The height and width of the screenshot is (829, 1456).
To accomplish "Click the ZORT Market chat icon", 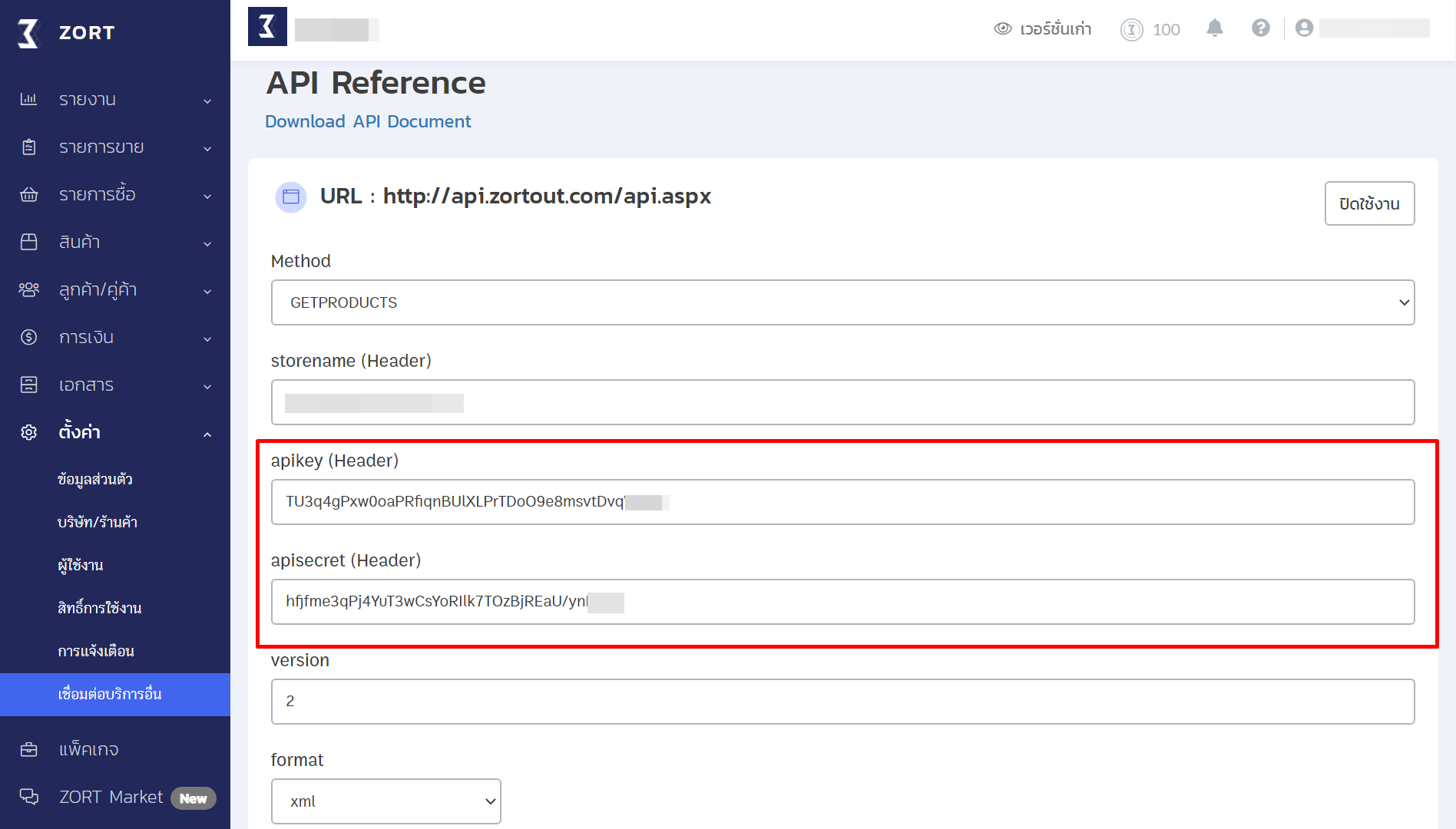I will [28, 797].
